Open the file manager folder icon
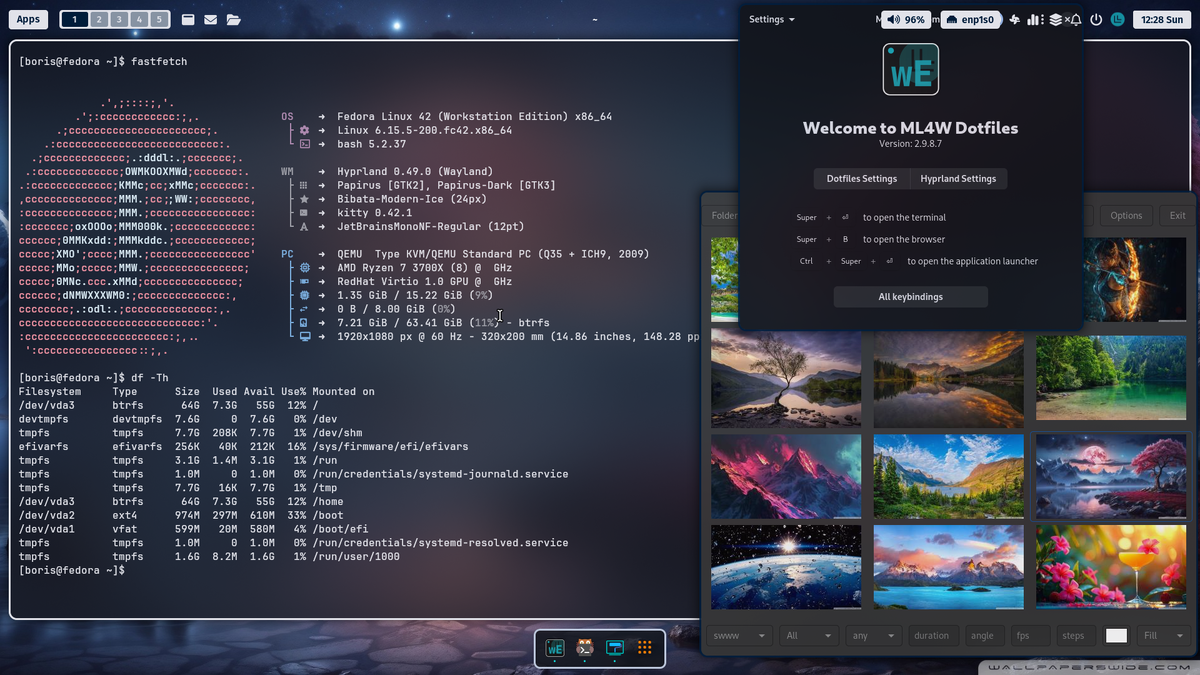 click(233, 19)
